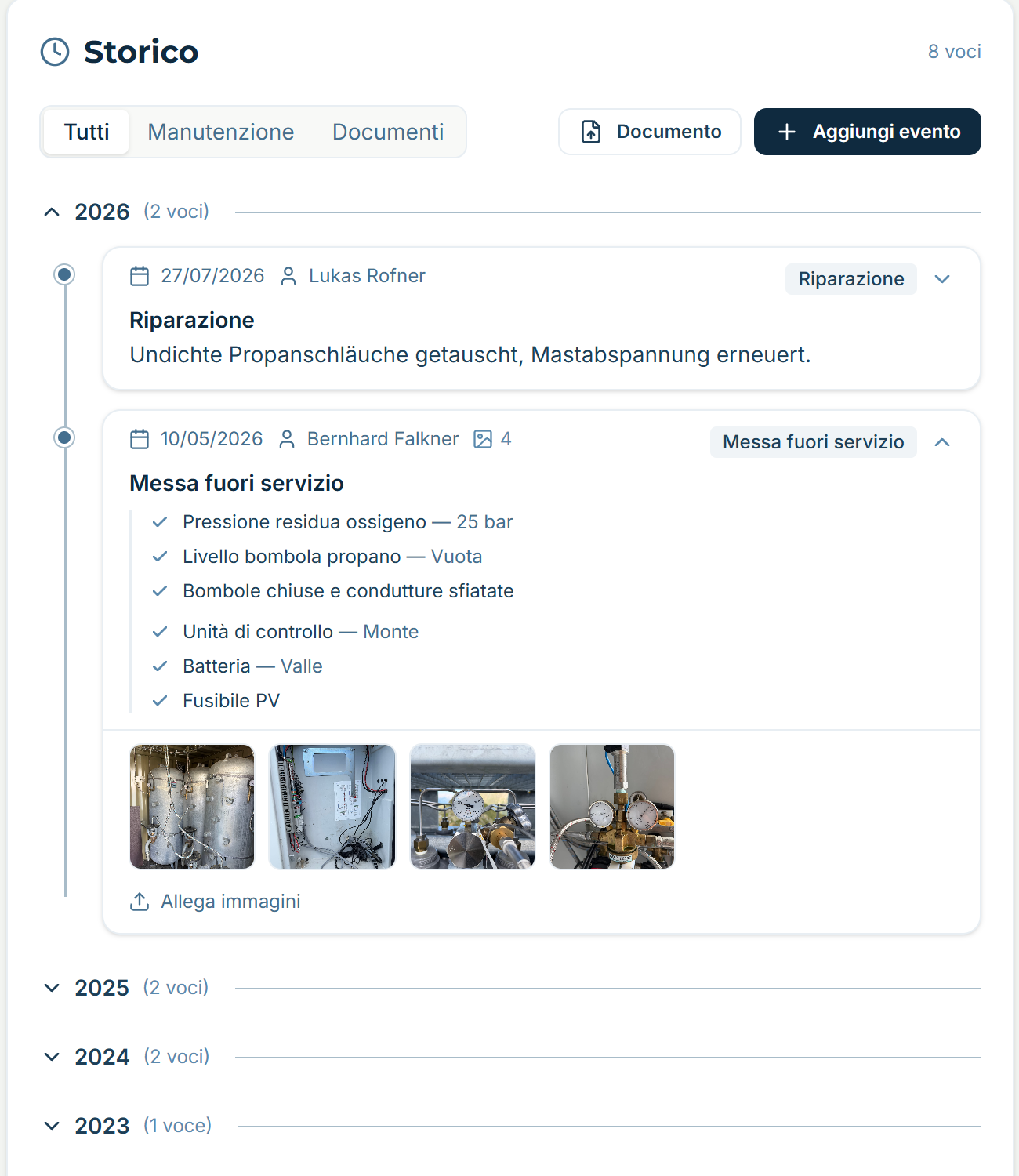Click the name Lukas Rofner

tap(367, 276)
